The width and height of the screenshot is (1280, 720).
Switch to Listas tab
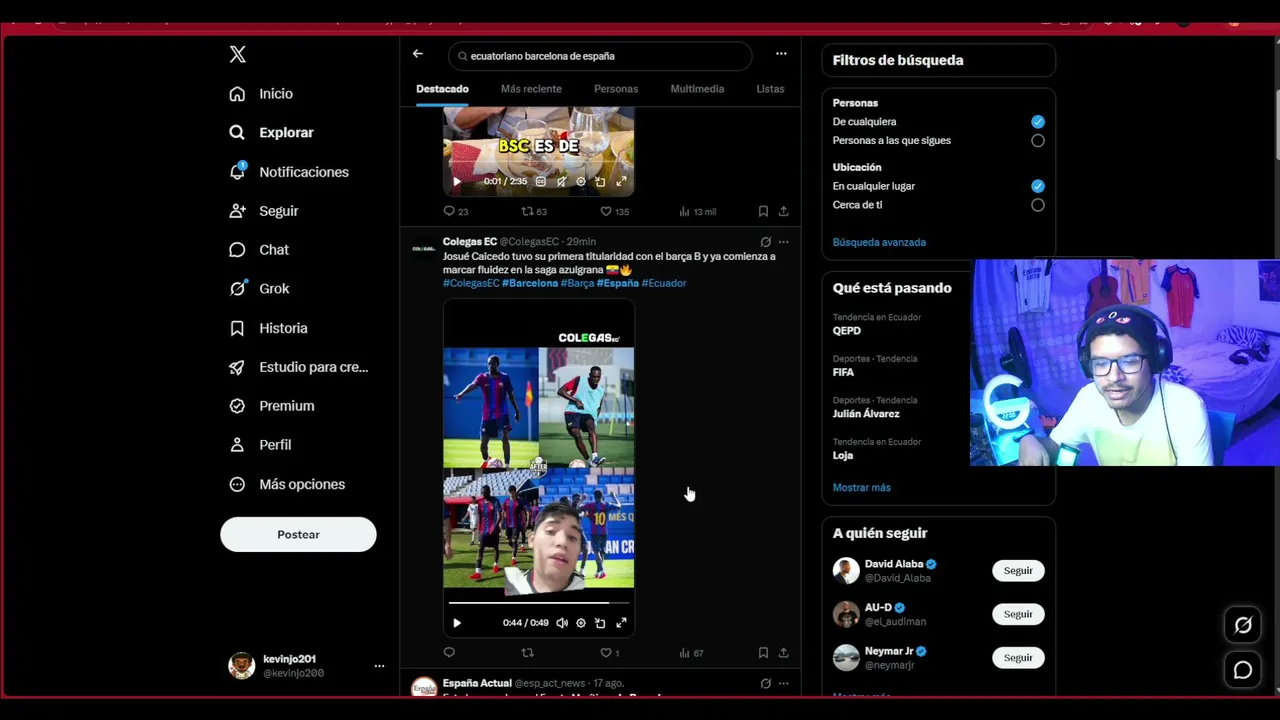pos(770,89)
